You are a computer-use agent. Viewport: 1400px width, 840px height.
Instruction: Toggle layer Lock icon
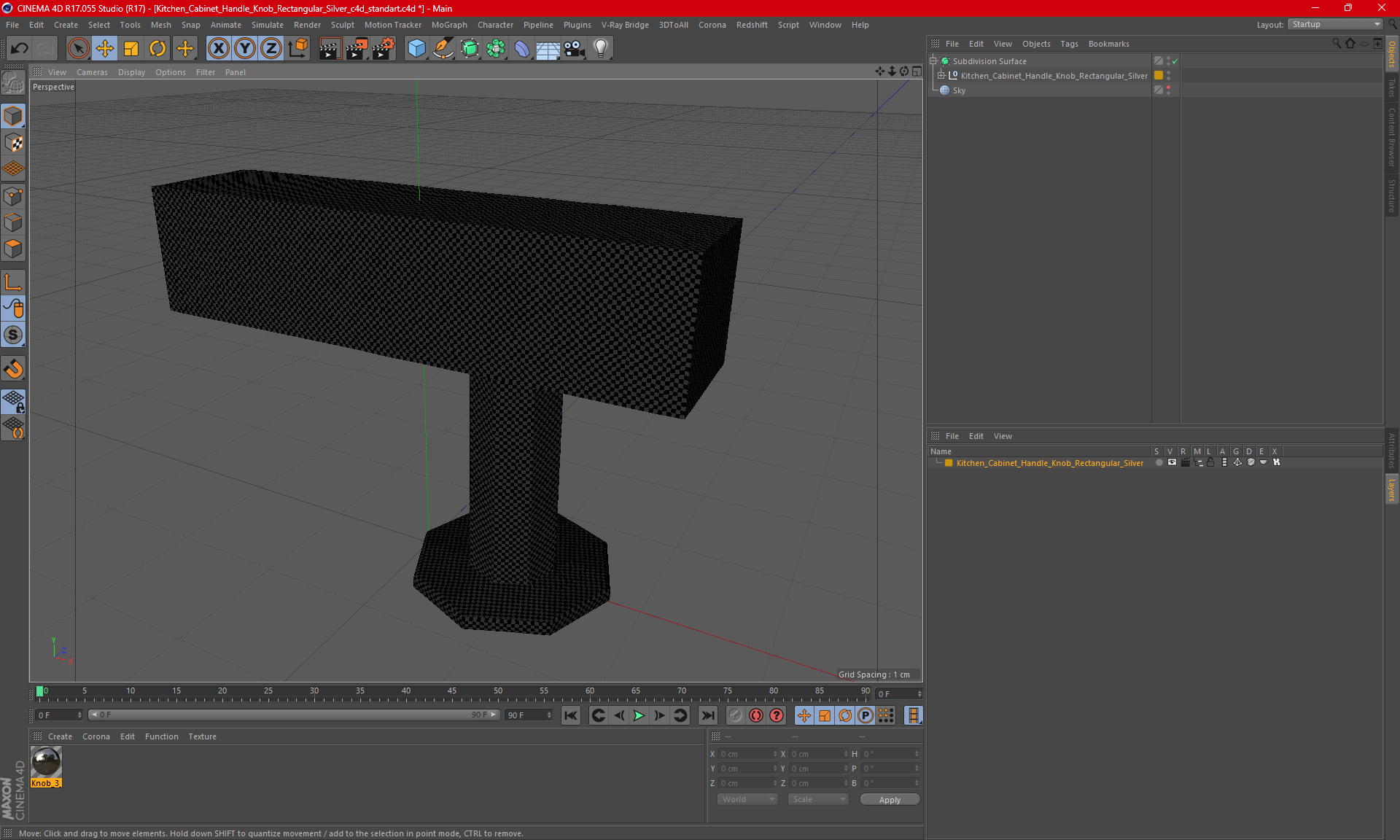[x=1210, y=462]
